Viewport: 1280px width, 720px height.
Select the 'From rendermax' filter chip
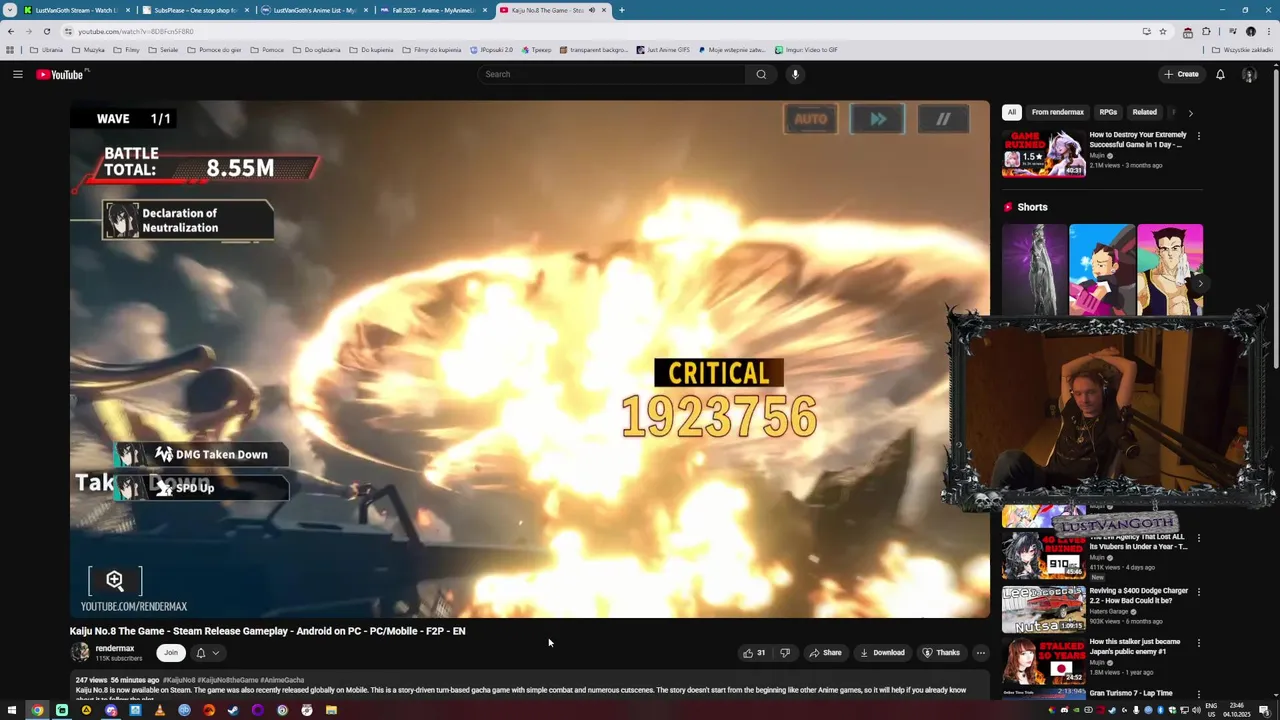tap(1057, 112)
